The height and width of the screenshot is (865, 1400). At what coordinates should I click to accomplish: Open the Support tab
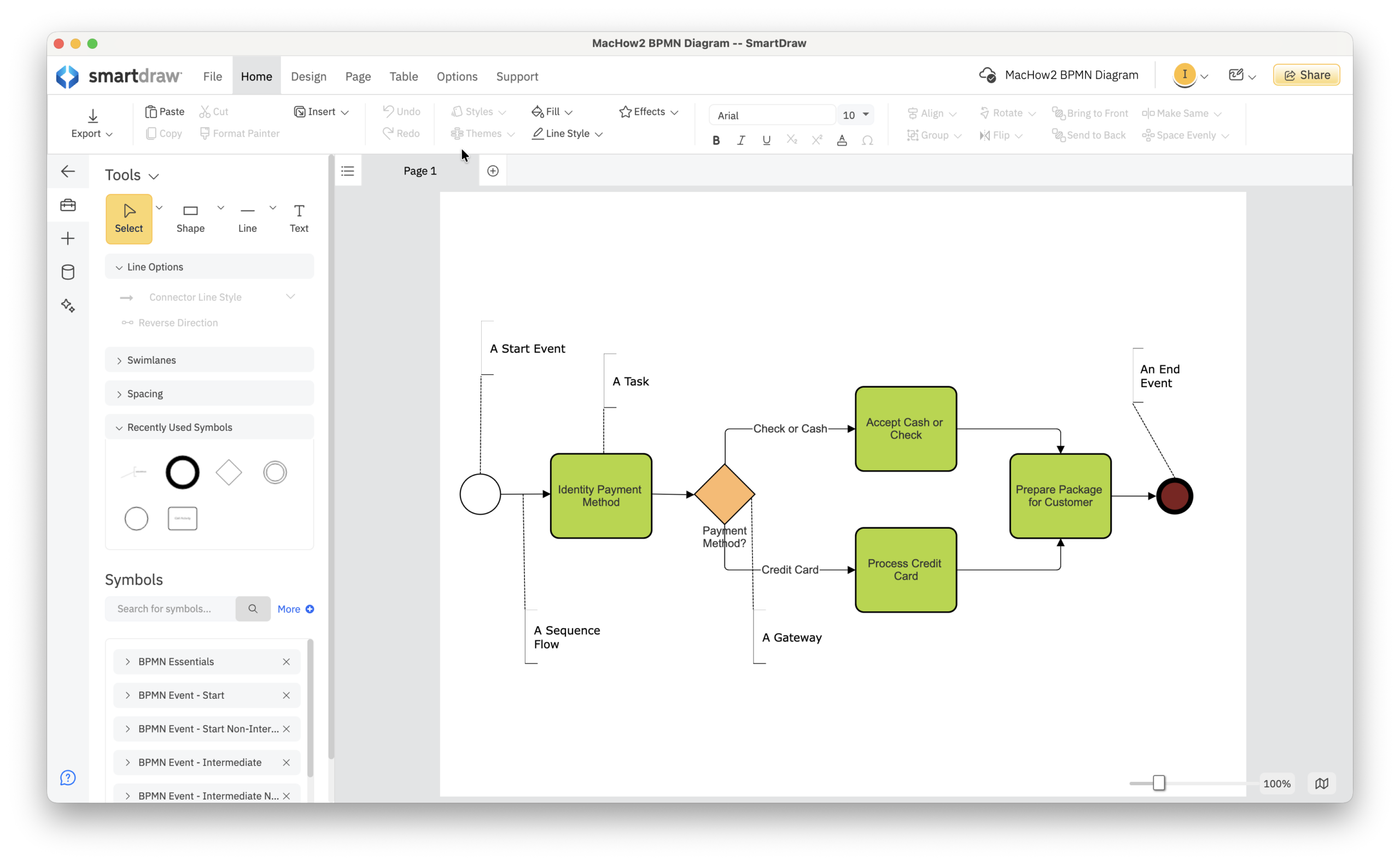[x=517, y=76]
